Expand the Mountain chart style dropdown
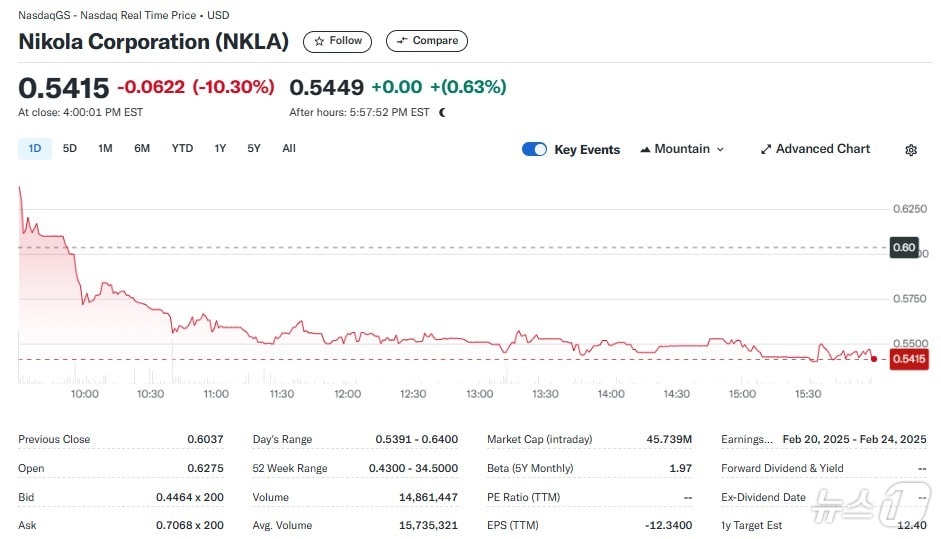The image size is (941, 539). tap(720, 149)
